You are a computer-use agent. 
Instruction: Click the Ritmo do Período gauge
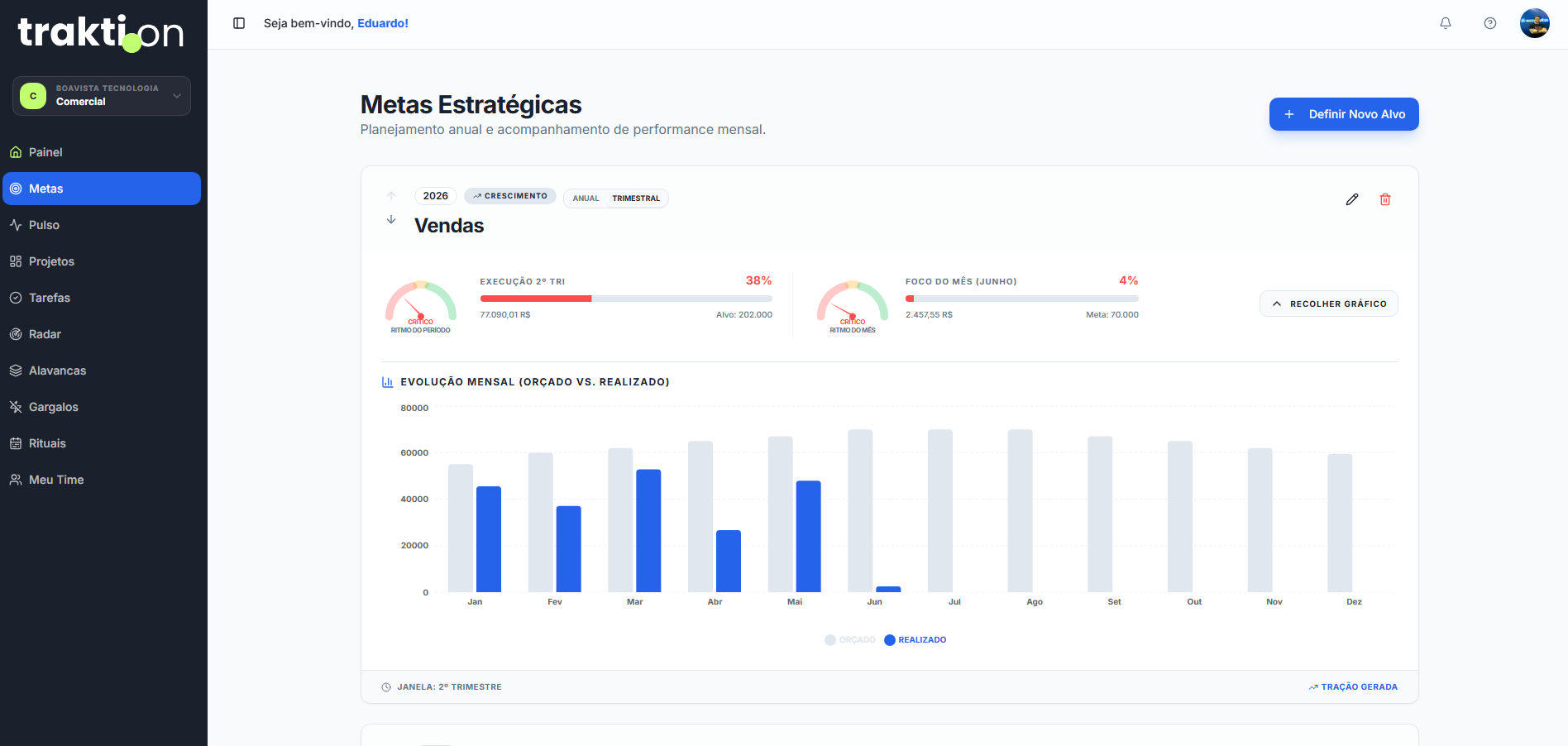(421, 306)
